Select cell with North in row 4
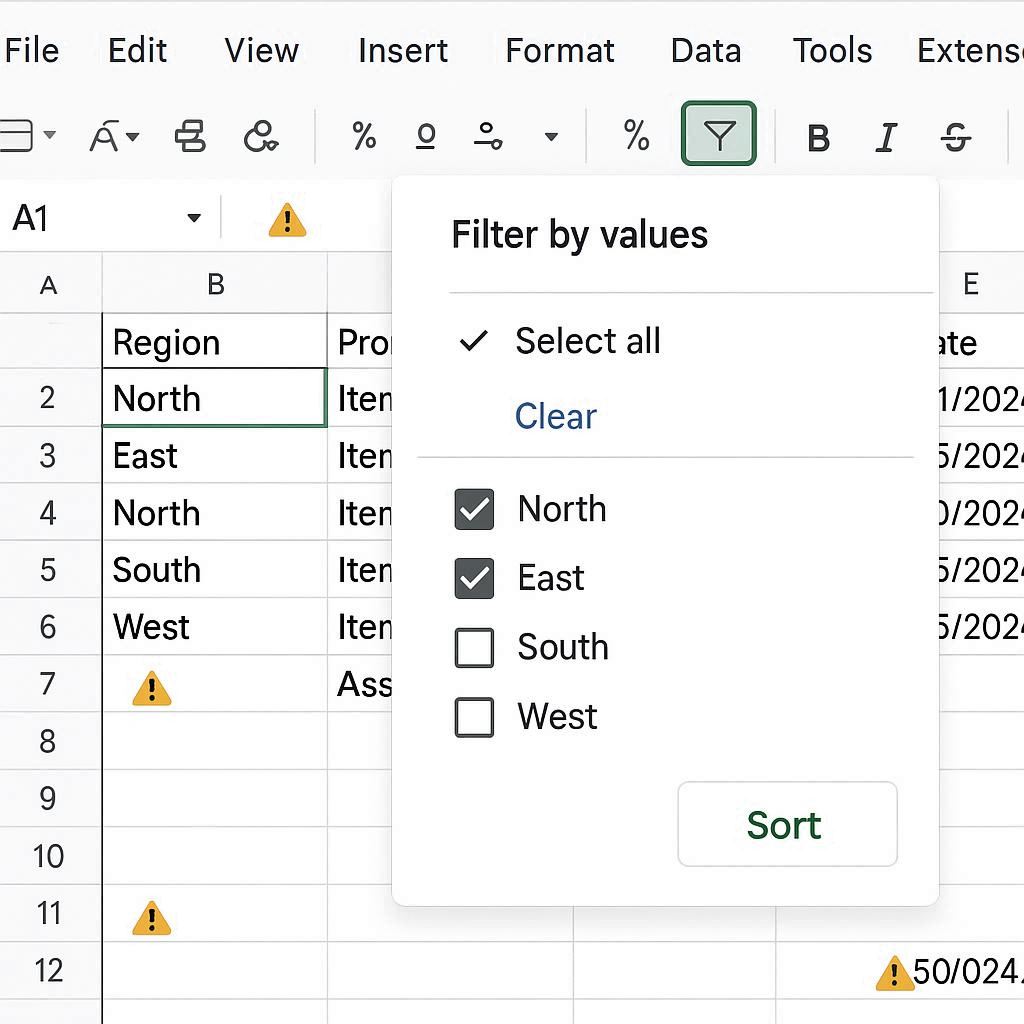 [215, 512]
